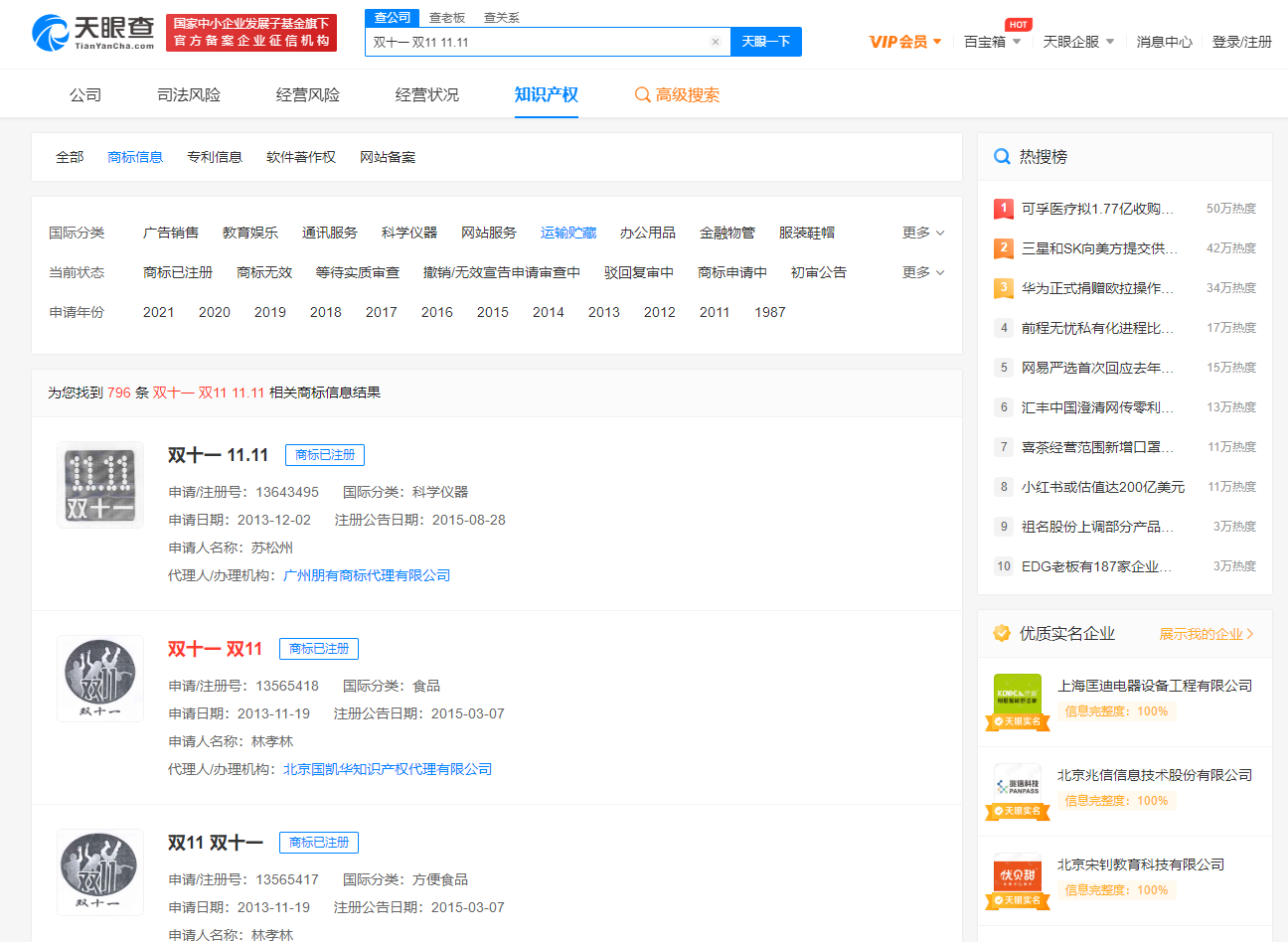This screenshot has width=1288, height=942.
Task: Click the Tianyancha logo
Action: pos(92,33)
